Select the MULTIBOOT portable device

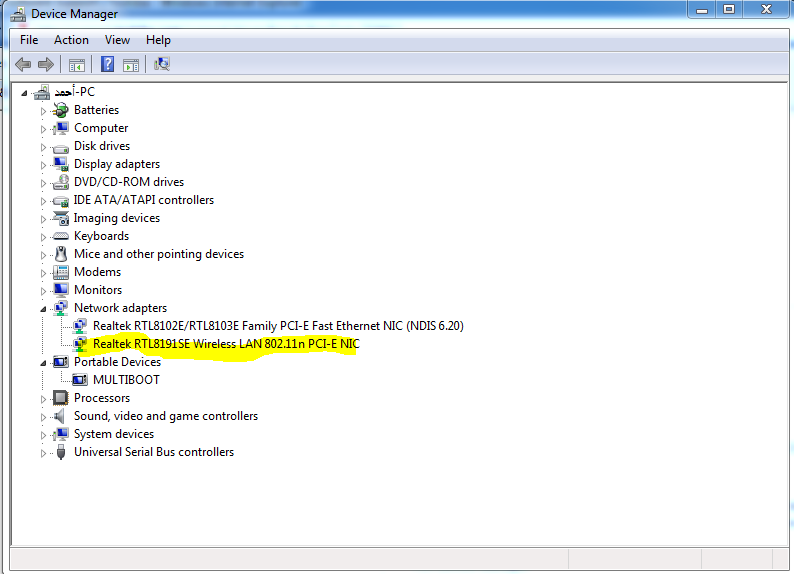point(126,380)
